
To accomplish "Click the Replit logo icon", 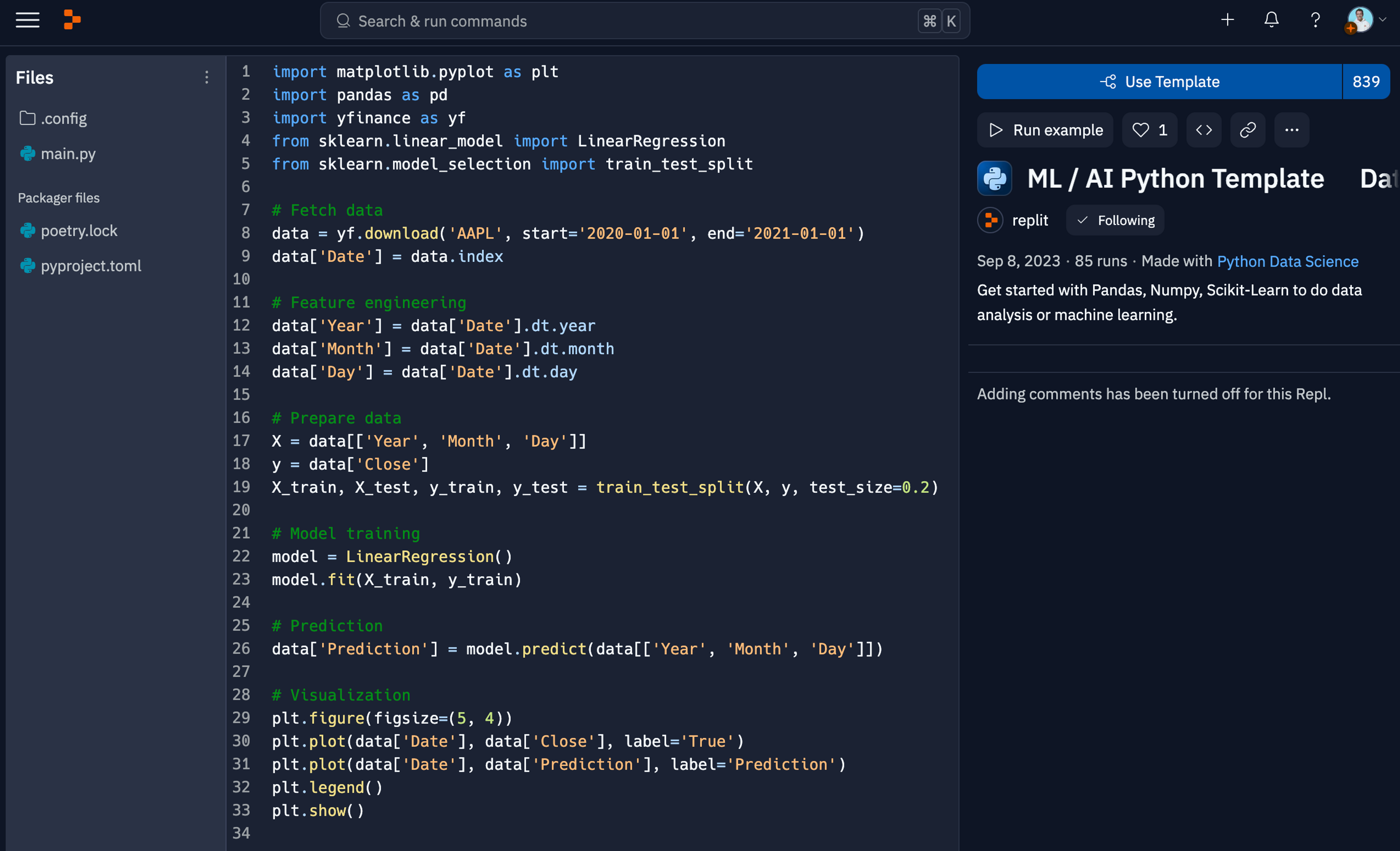I will (71, 20).
